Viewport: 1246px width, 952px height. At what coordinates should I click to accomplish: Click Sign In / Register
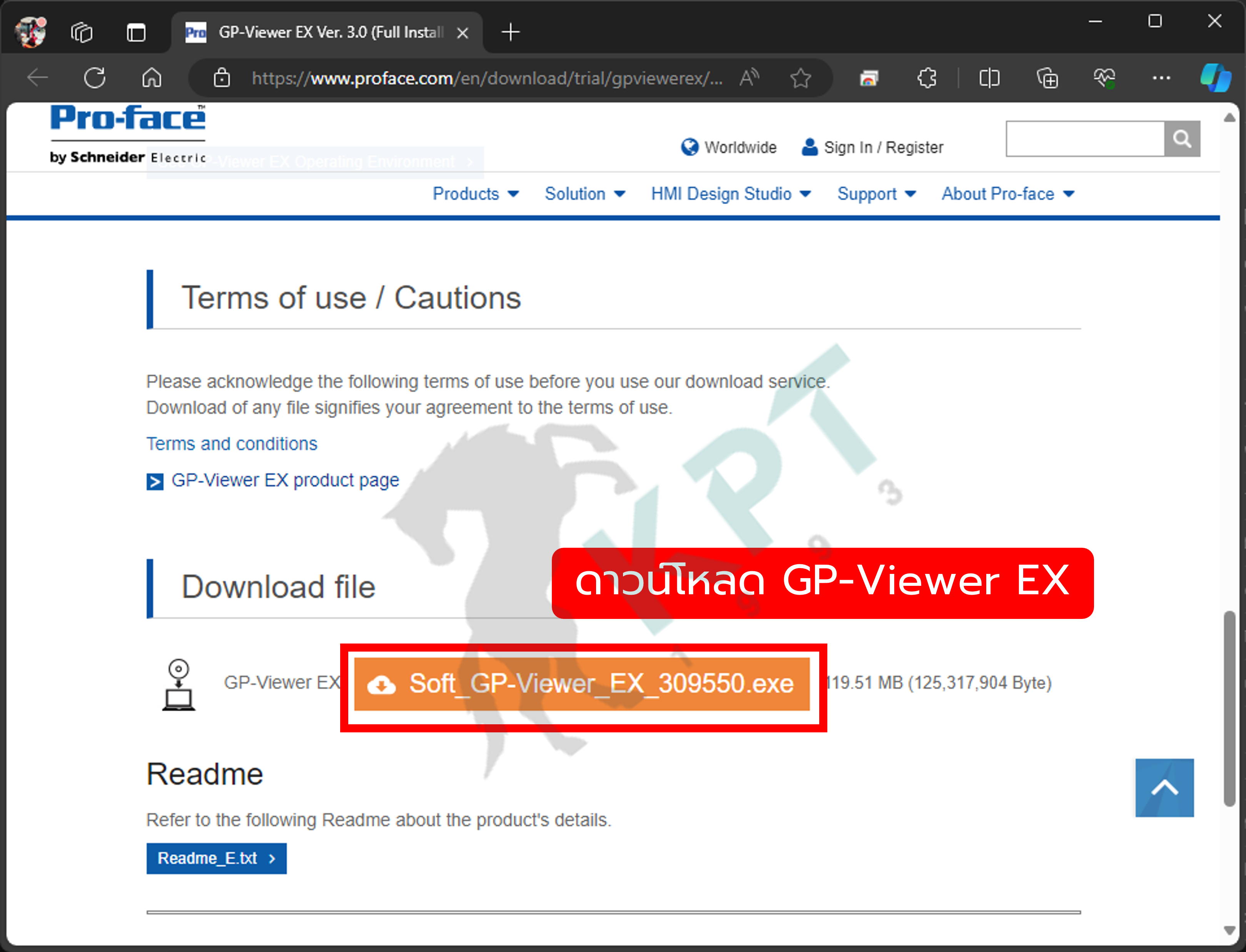point(872,147)
